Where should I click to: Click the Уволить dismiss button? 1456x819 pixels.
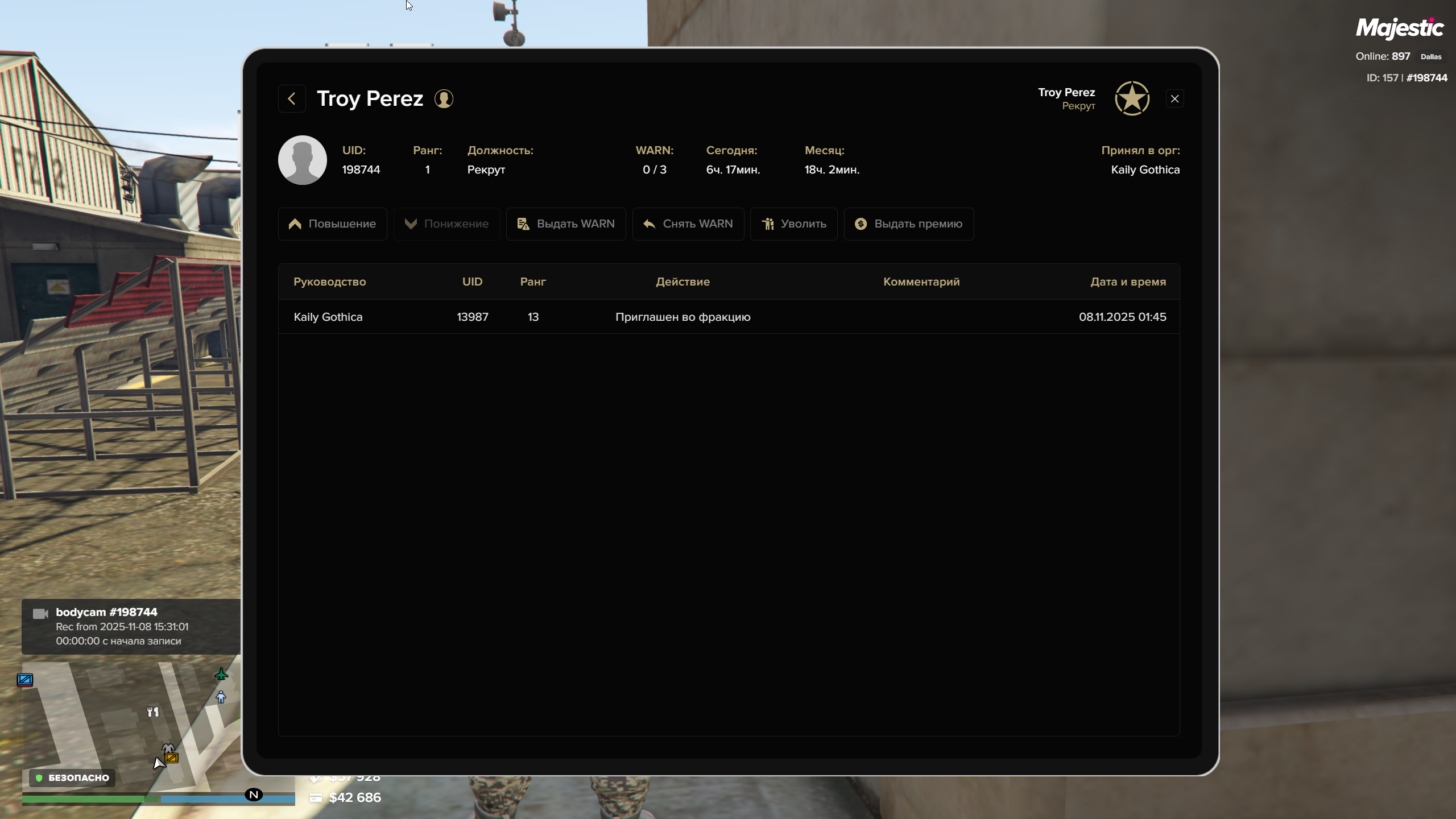coord(794,224)
